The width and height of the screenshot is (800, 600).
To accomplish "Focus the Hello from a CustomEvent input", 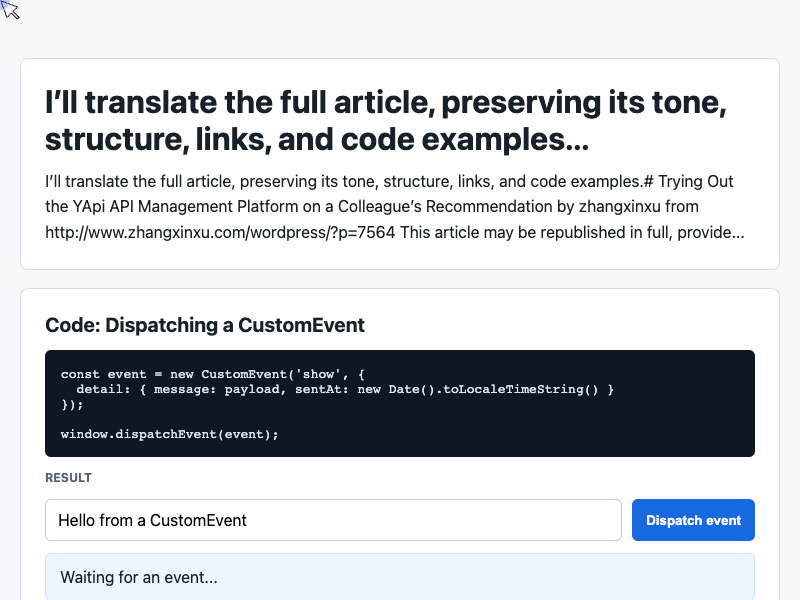I will click(x=333, y=520).
